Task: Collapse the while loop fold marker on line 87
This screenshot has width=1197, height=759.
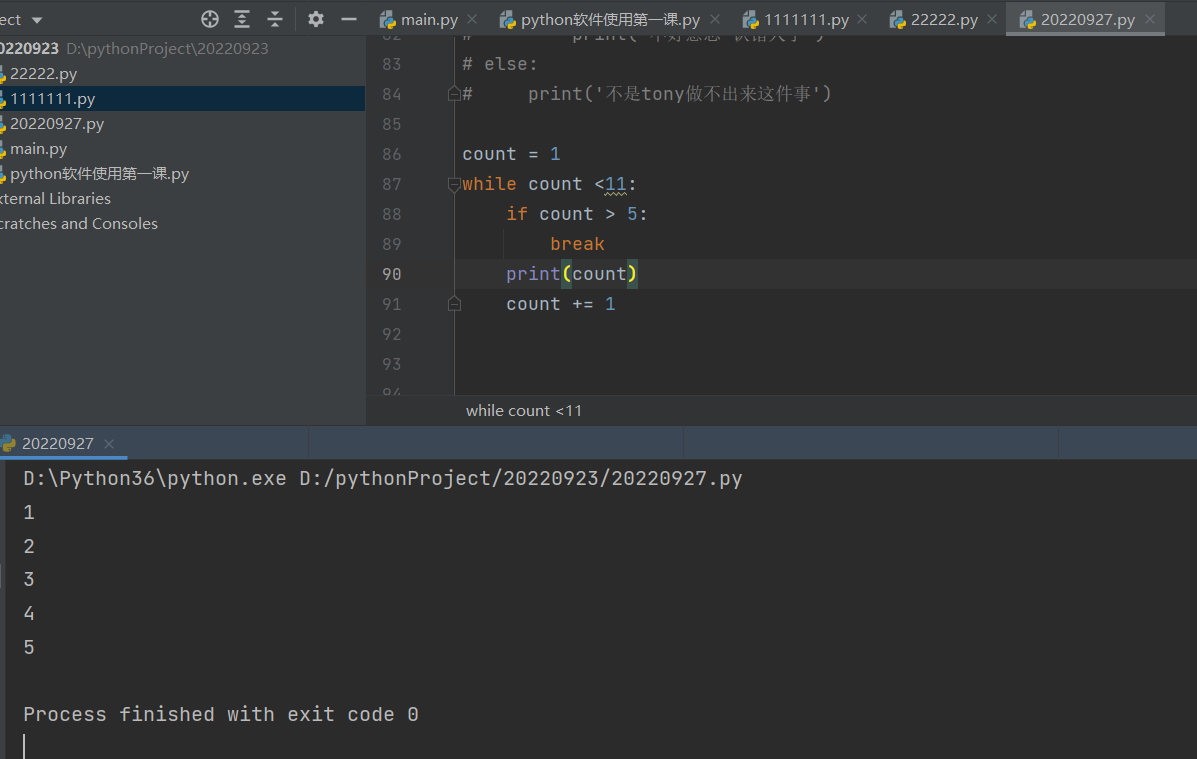Action: tap(454, 184)
